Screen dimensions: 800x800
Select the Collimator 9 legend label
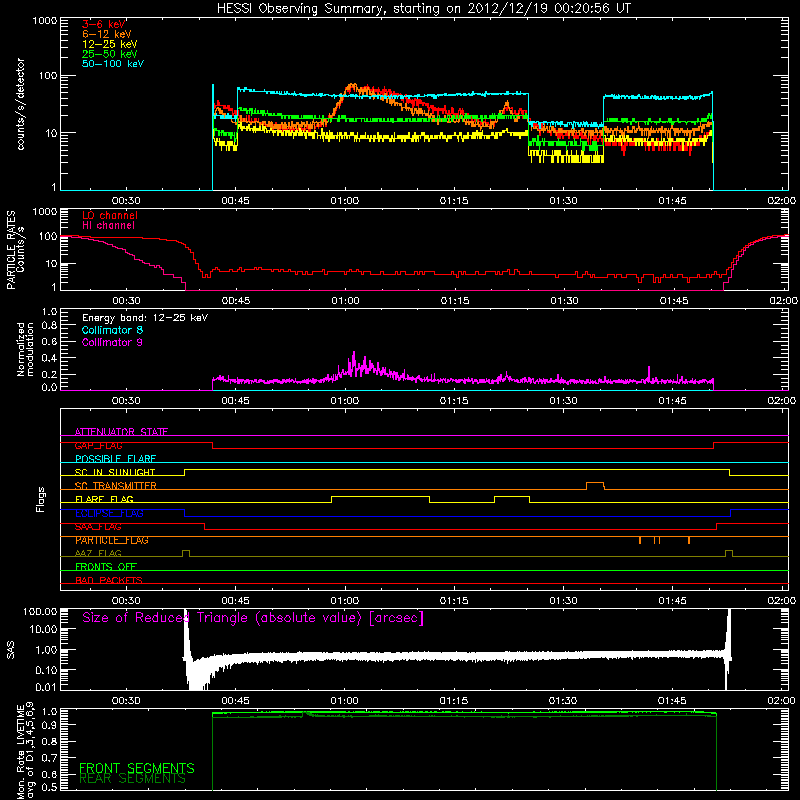click(112, 342)
